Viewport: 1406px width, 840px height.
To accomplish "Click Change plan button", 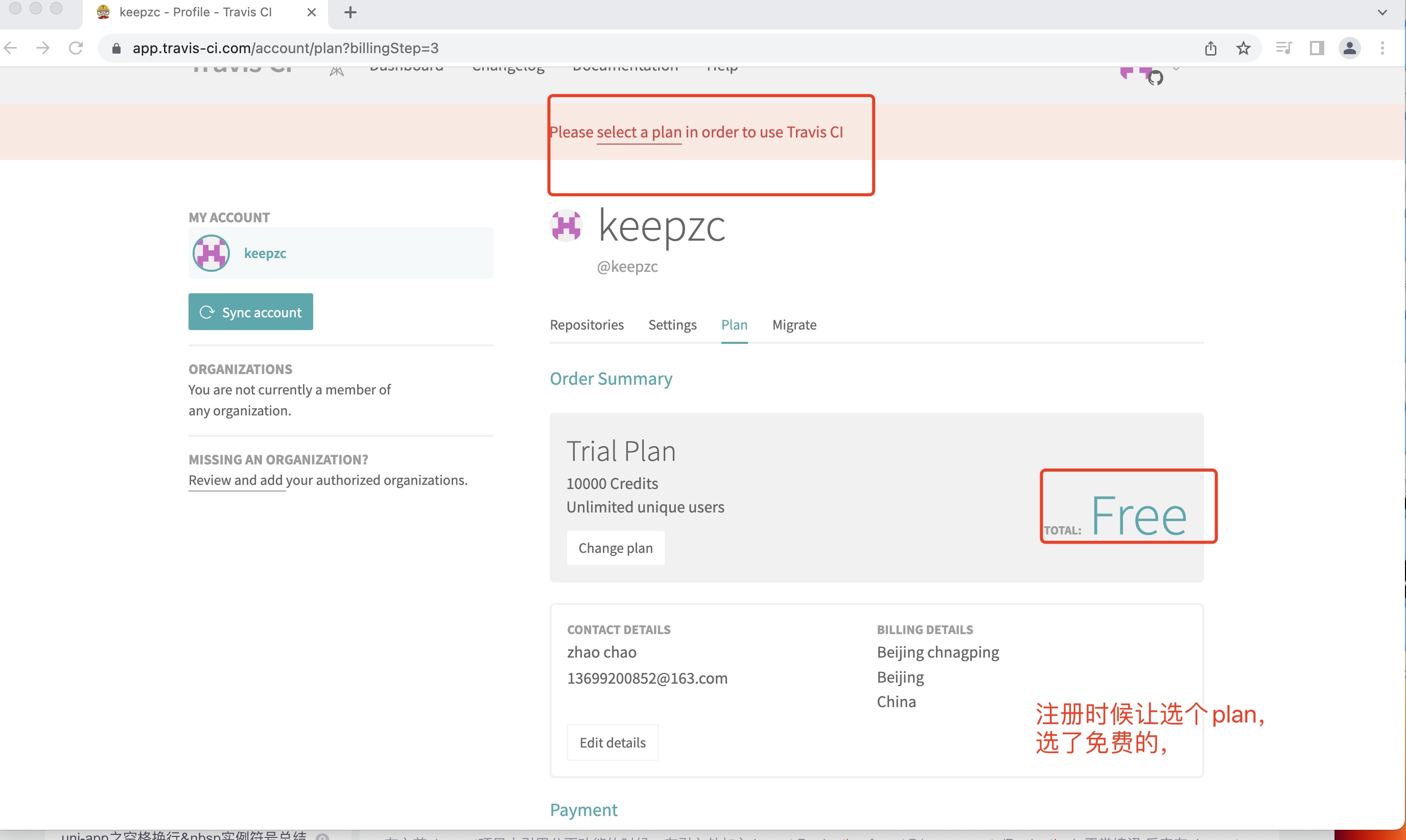I will [x=615, y=548].
